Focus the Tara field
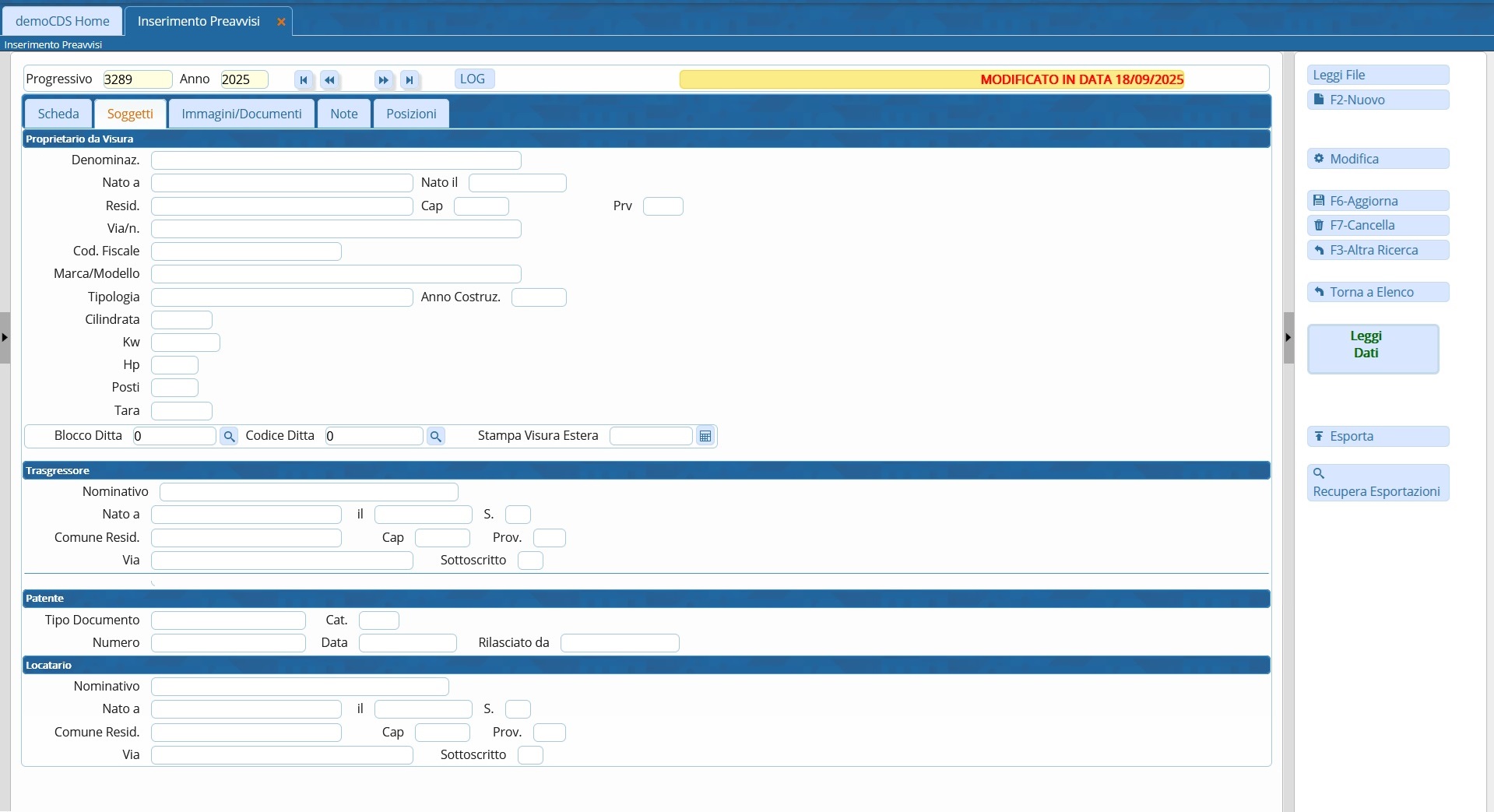This screenshot has width=1494, height=812. [x=181, y=411]
